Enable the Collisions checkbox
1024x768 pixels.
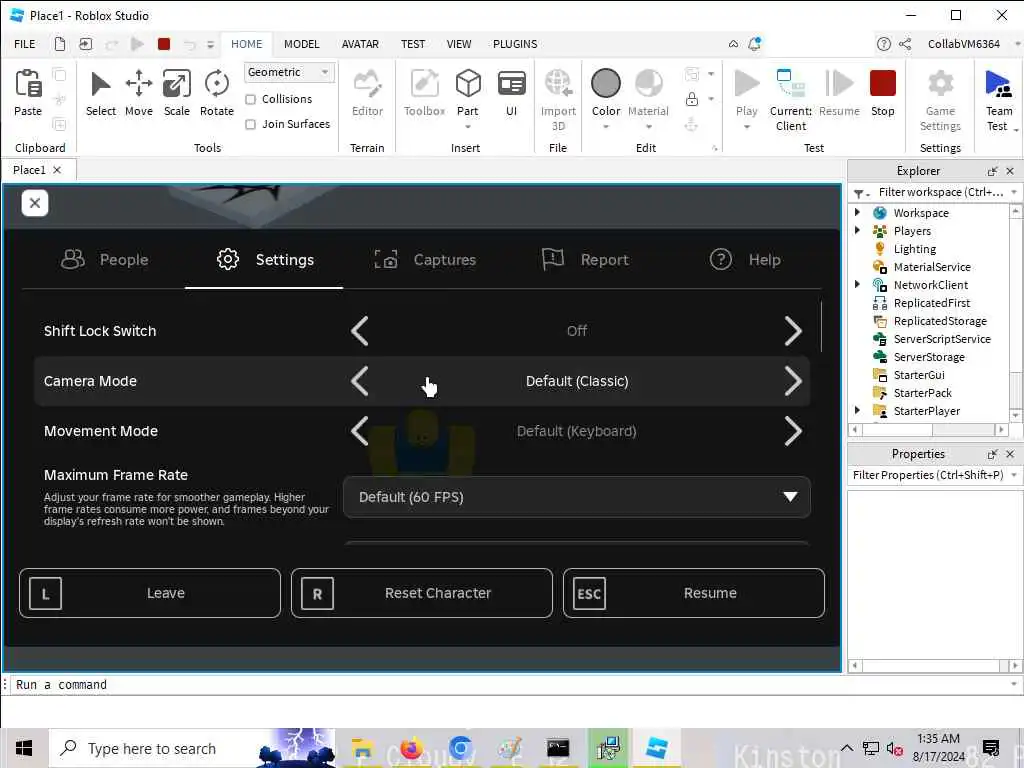point(250,99)
